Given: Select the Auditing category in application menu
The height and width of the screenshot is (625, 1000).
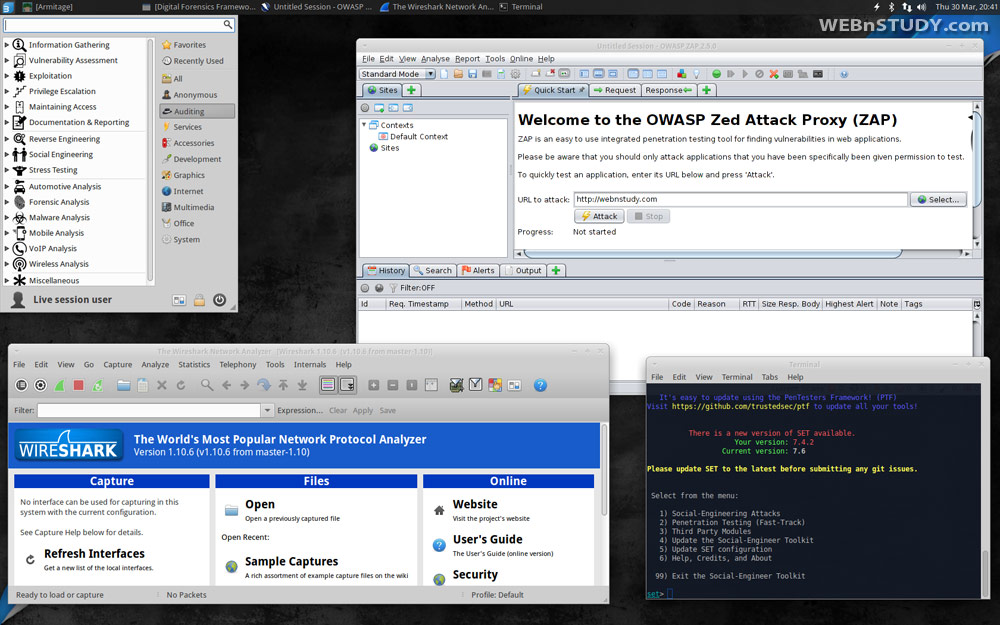Looking at the screenshot, I should pyautogui.click(x=197, y=111).
